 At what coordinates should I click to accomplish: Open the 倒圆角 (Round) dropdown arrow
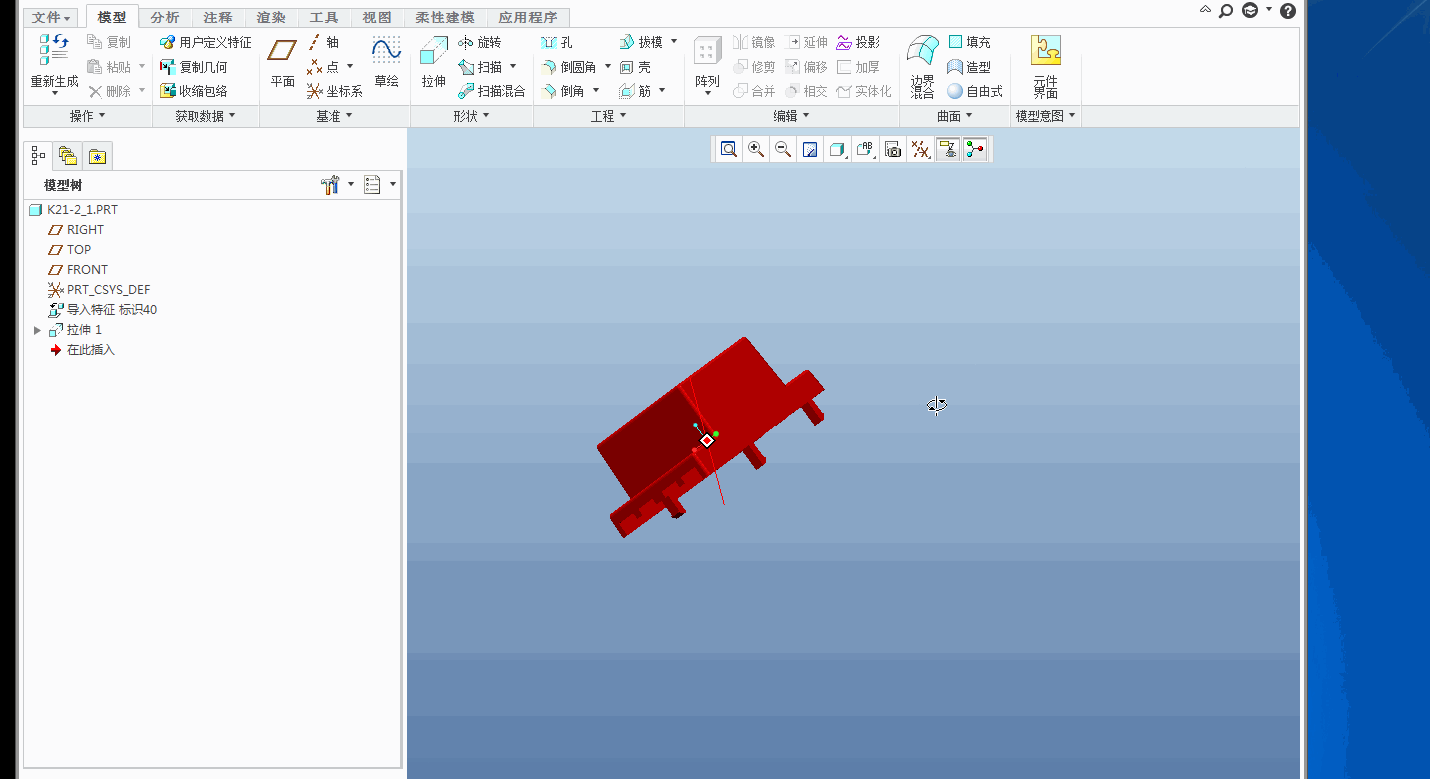tap(608, 67)
